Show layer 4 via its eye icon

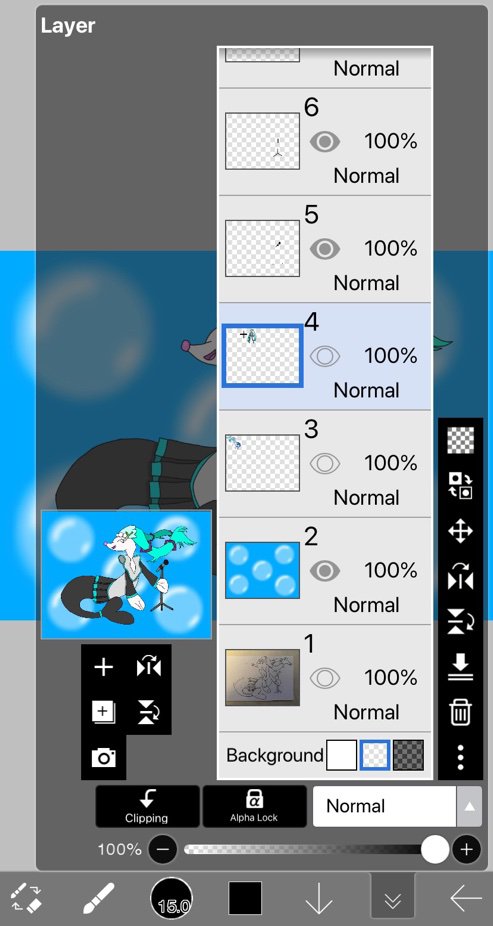325,356
